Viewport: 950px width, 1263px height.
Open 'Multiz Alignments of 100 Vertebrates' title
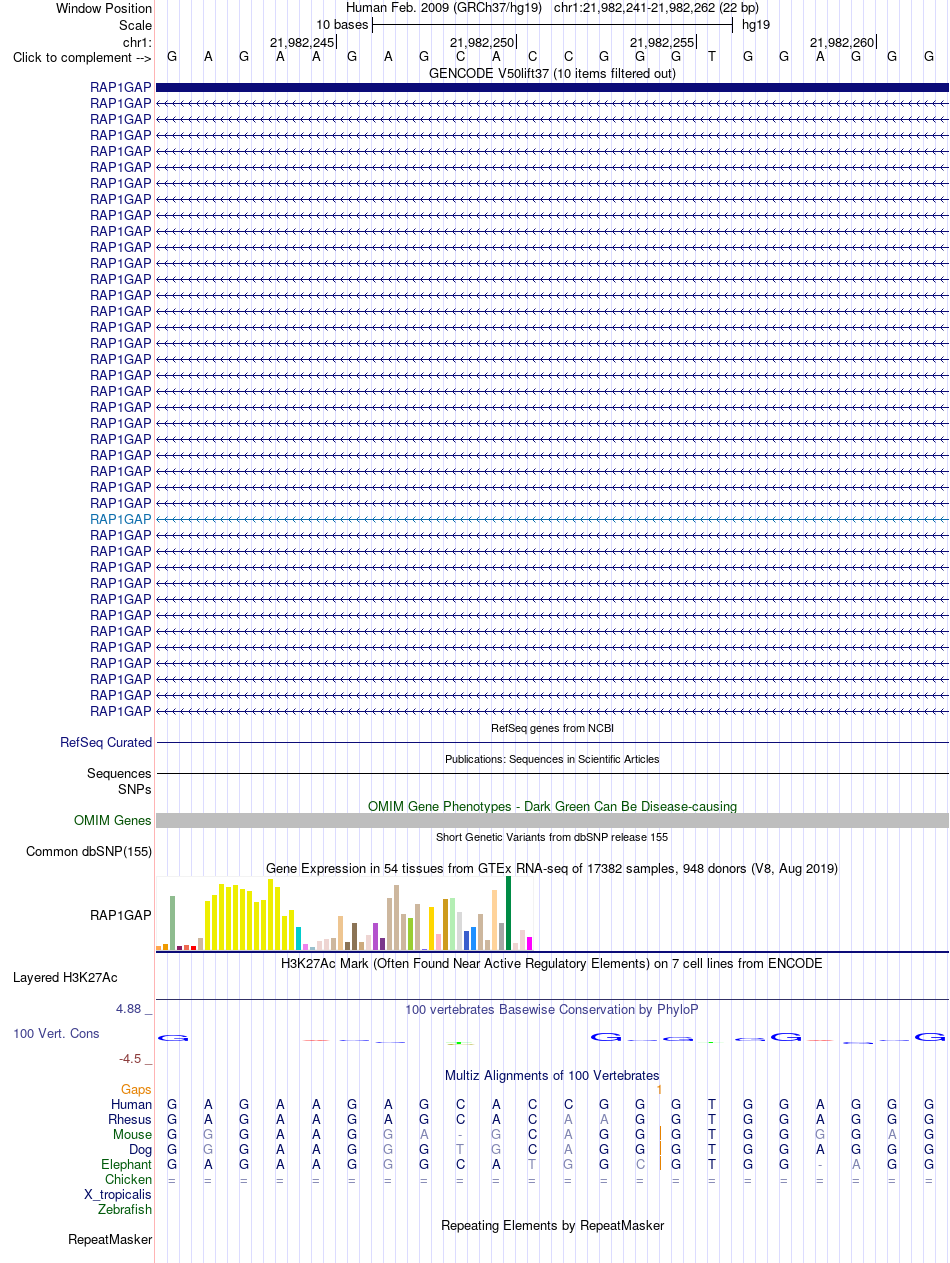click(x=552, y=1075)
